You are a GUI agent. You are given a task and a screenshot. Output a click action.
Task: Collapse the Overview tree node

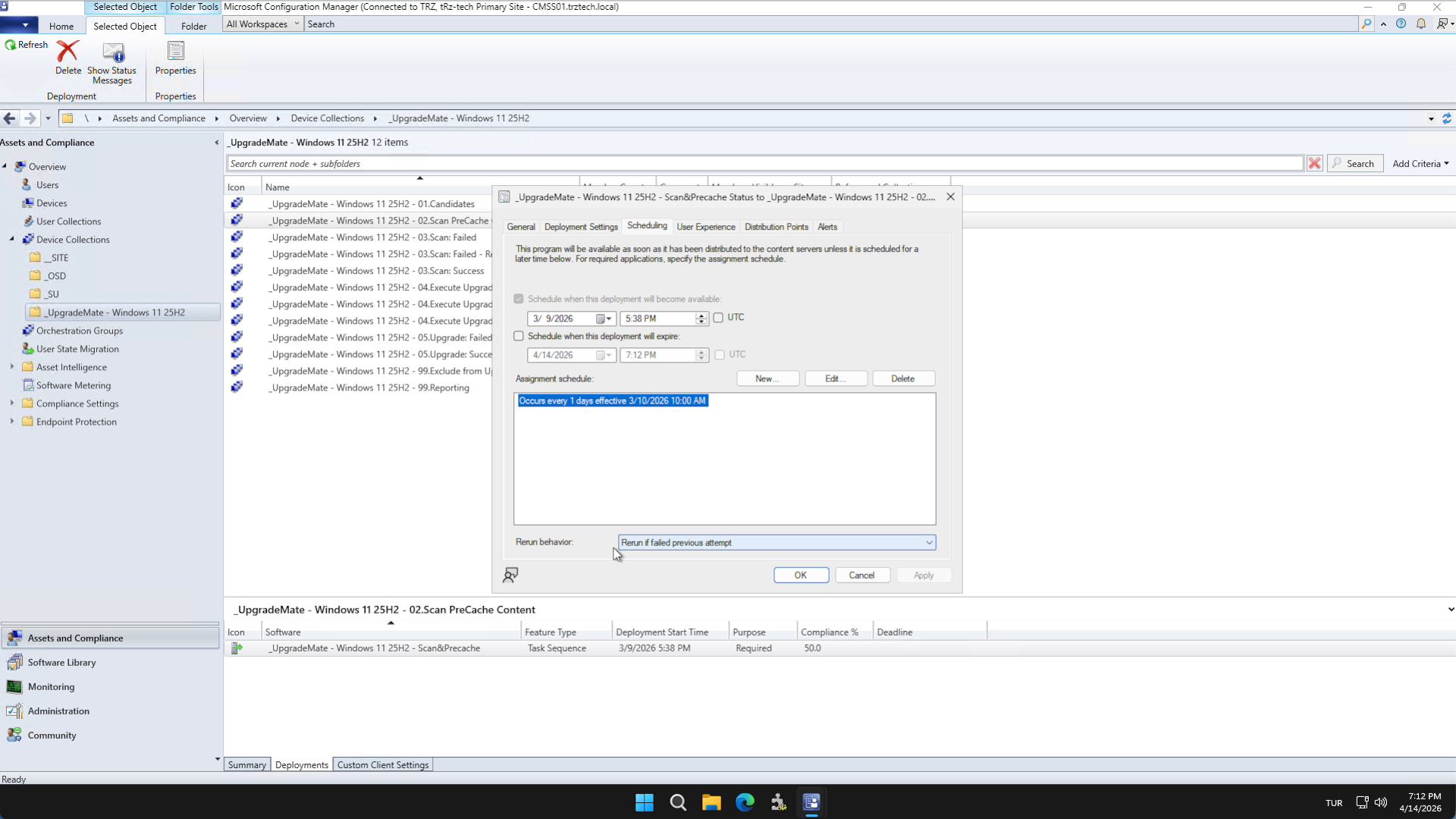(x=5, y=166)
